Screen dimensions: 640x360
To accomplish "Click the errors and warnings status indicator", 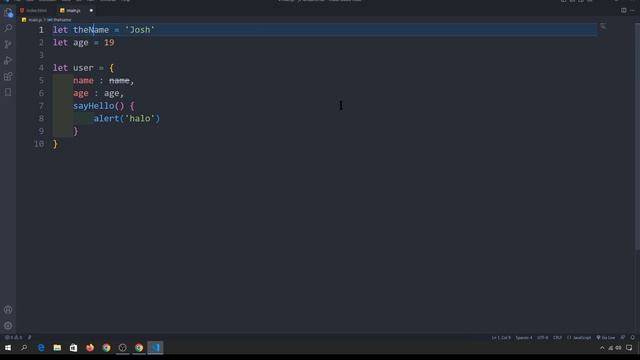I will 13,338.
